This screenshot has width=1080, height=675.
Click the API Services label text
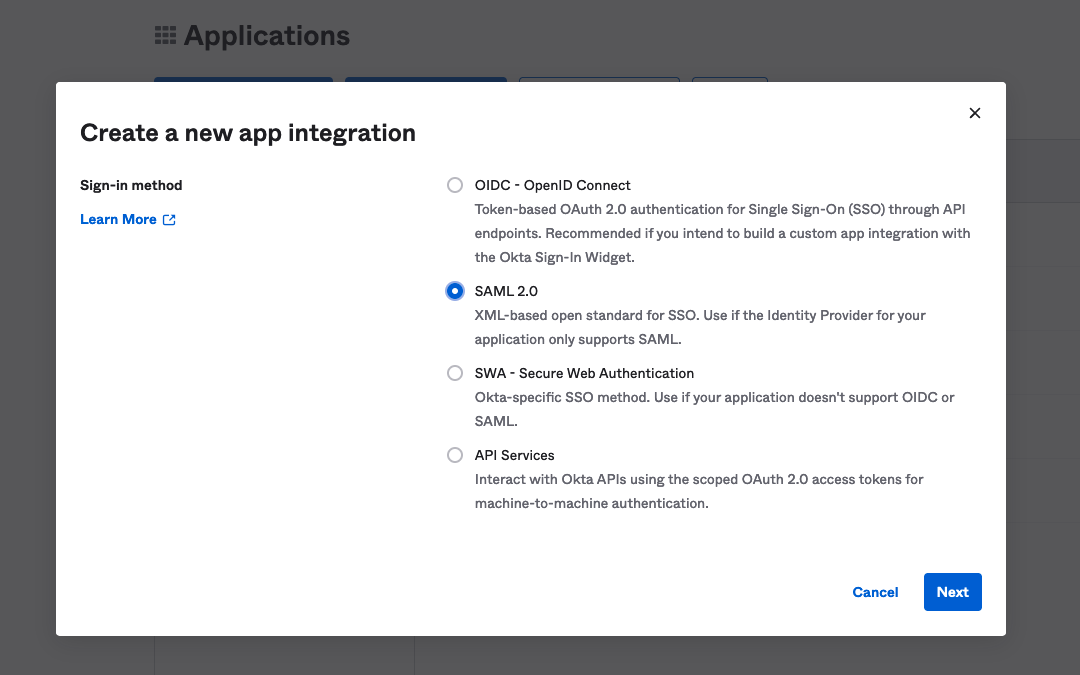pos(515,455)
